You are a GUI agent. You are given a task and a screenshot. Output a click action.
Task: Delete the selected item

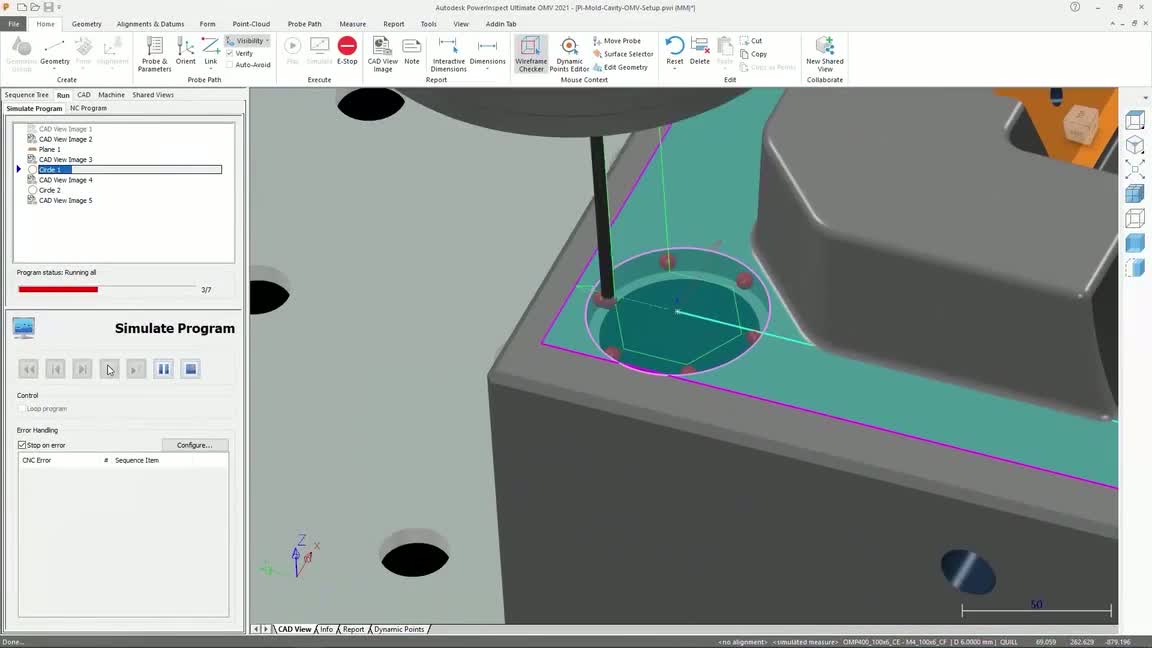(699, 51)
